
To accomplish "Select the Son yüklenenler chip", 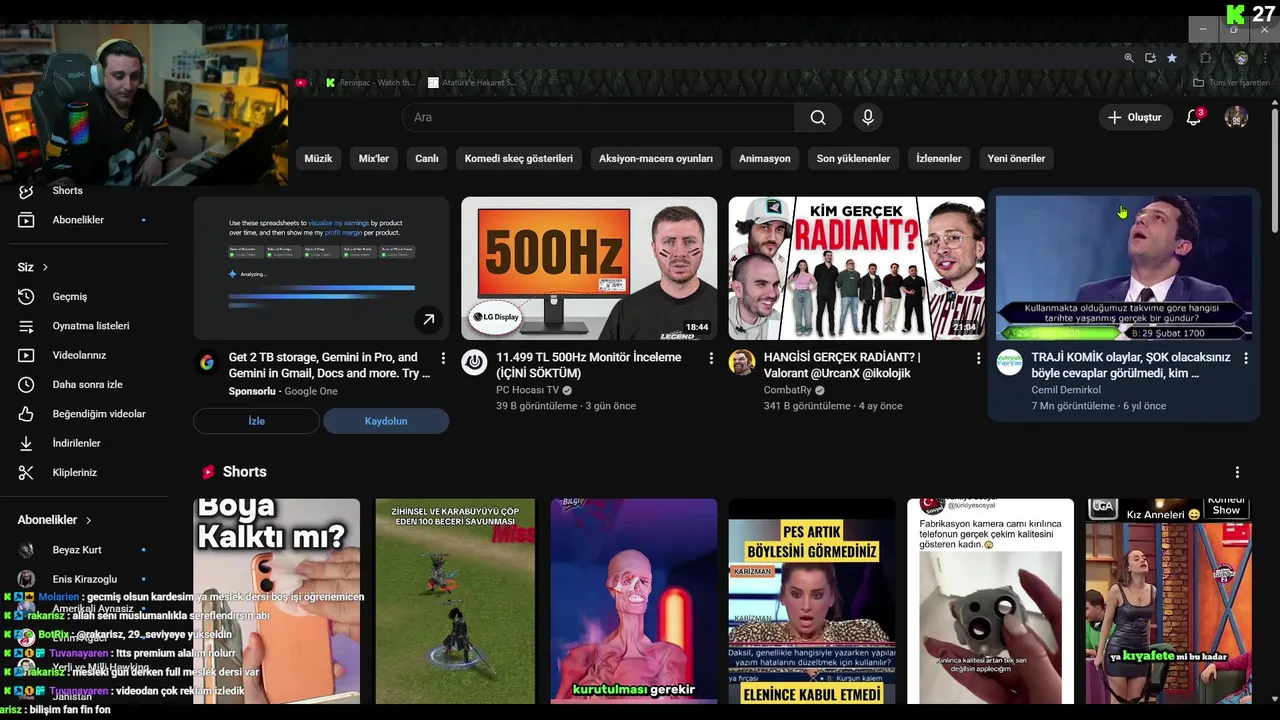I will tap(853, 159).
